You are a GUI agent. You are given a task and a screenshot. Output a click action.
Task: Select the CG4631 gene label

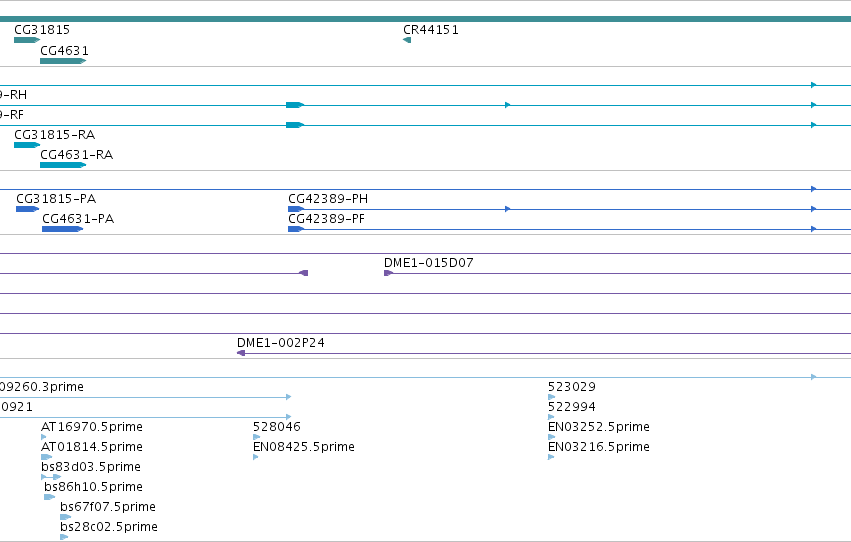(64, 50)
